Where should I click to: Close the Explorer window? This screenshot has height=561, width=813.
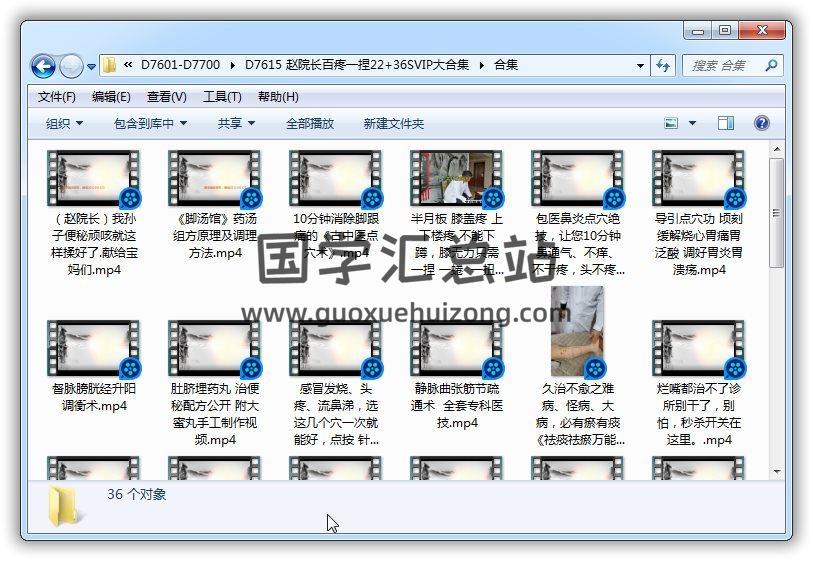(x=762, y=31)
